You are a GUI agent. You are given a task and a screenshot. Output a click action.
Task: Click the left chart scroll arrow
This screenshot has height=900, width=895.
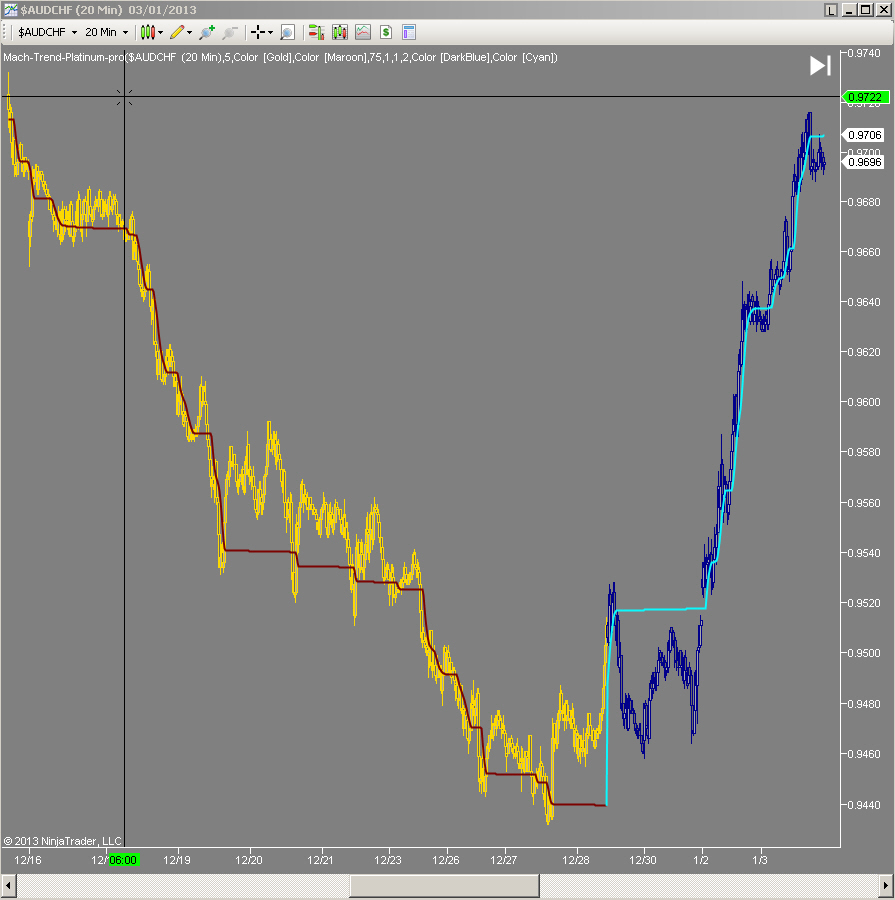(x=7, y=884)
